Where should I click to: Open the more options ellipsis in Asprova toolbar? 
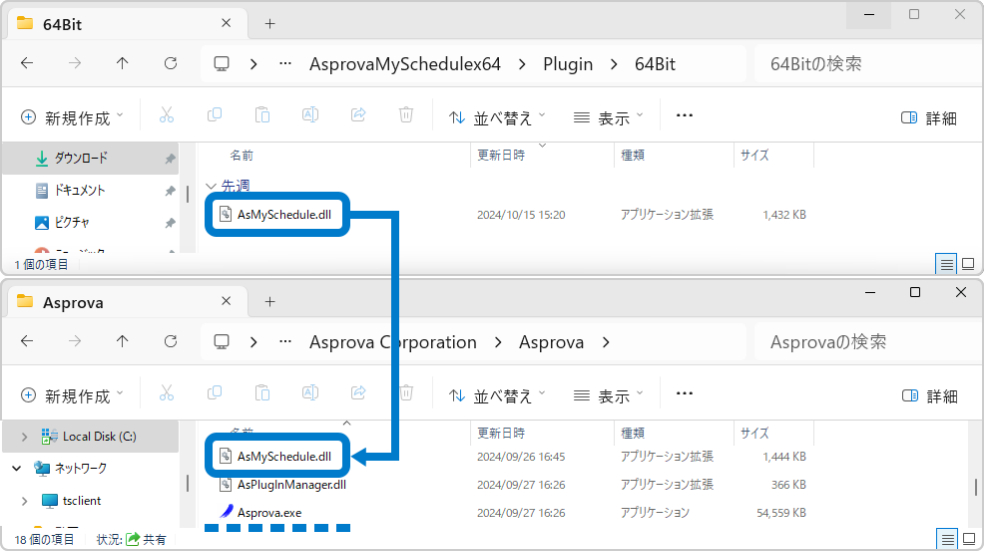click(x=685, y=393)
